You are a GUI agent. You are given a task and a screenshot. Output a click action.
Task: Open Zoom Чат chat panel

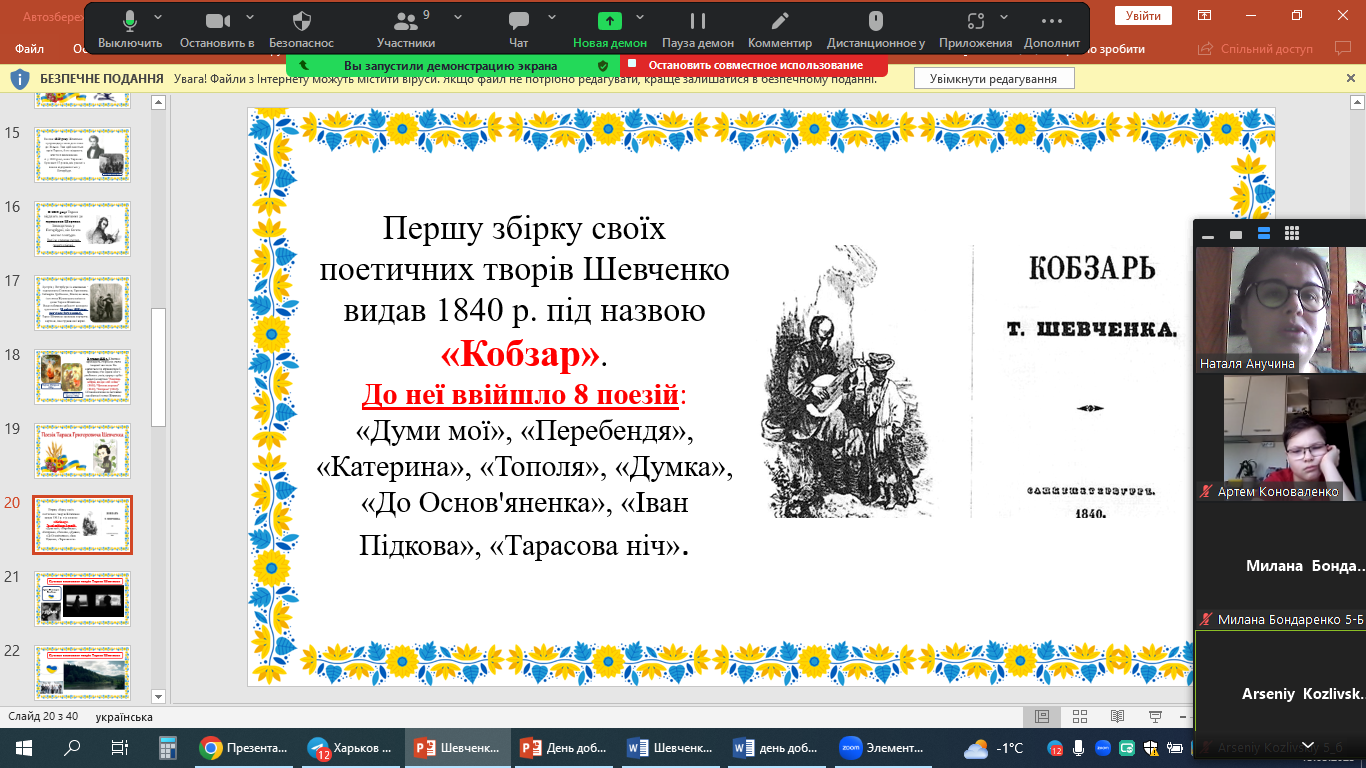point(518,30)
